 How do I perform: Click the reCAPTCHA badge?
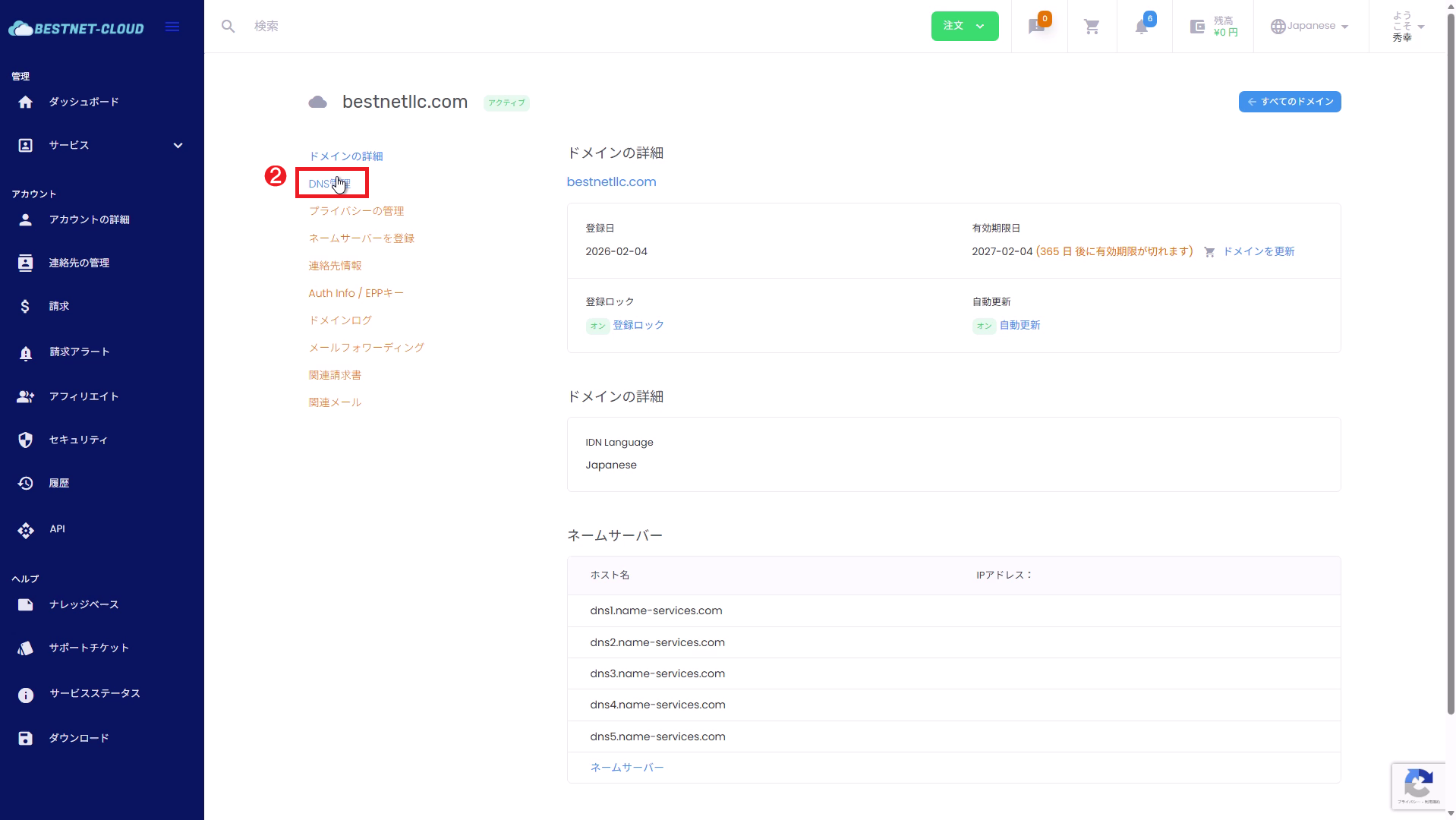click(x=1418, y=785)
